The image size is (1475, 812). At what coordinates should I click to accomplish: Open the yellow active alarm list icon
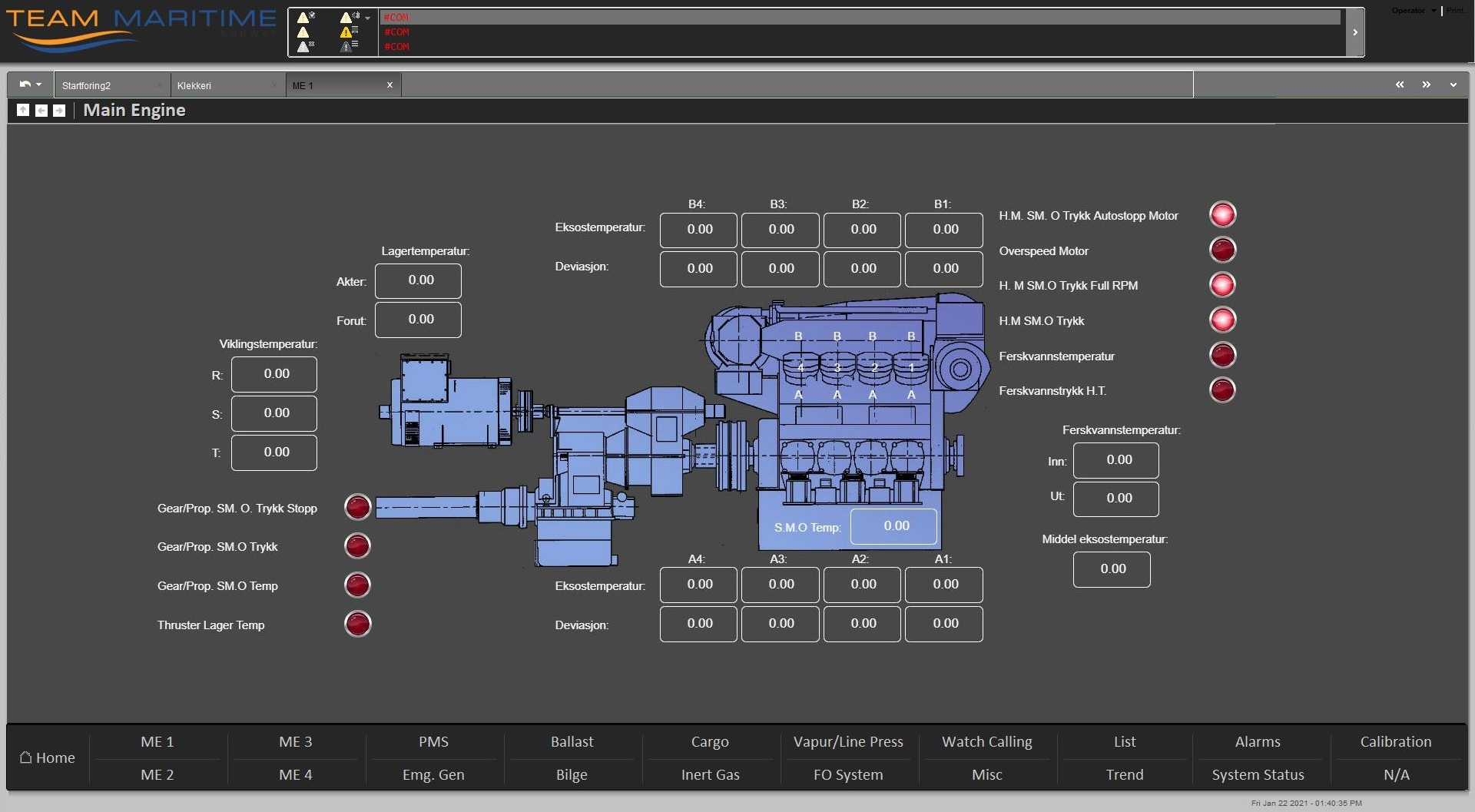point(346,32)
